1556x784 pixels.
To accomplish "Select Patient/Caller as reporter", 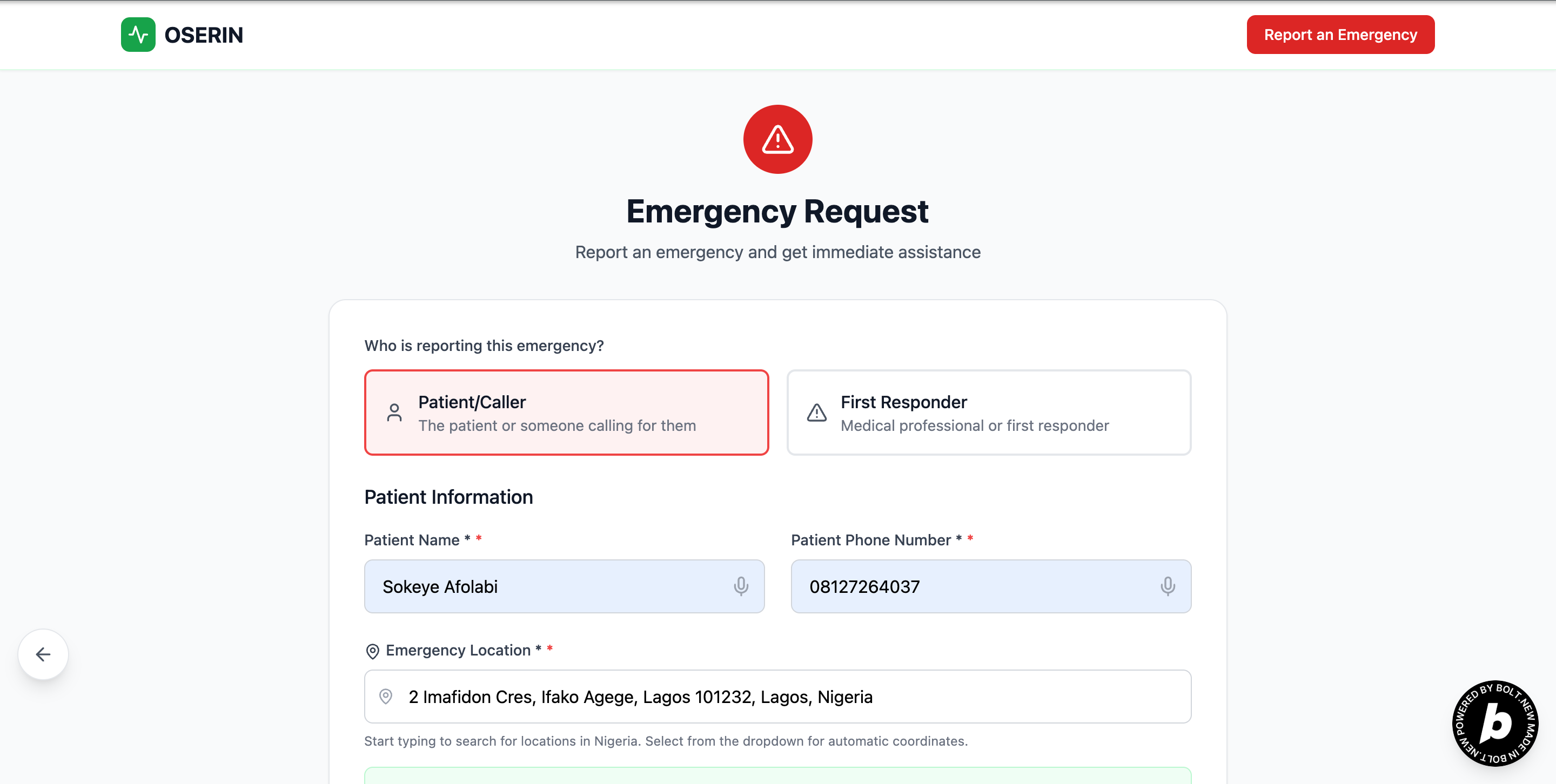I will (566, 413).
